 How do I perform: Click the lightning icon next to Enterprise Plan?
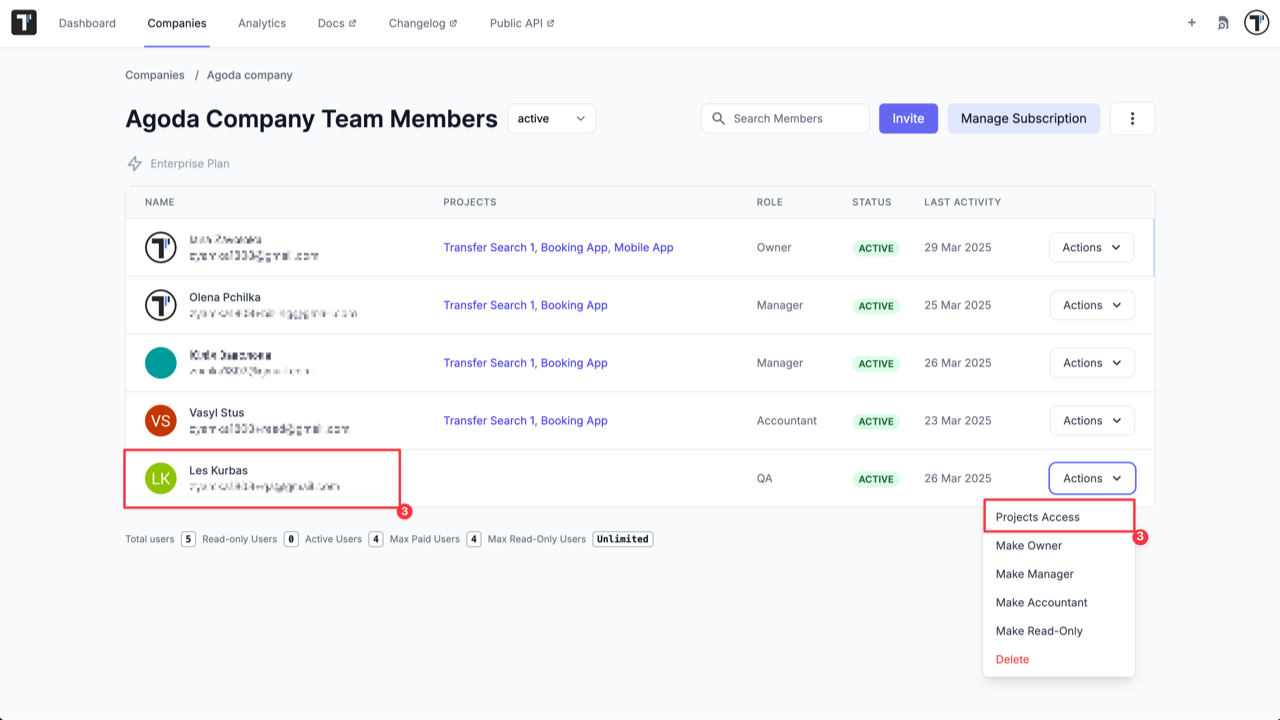(x=133, y=163)
